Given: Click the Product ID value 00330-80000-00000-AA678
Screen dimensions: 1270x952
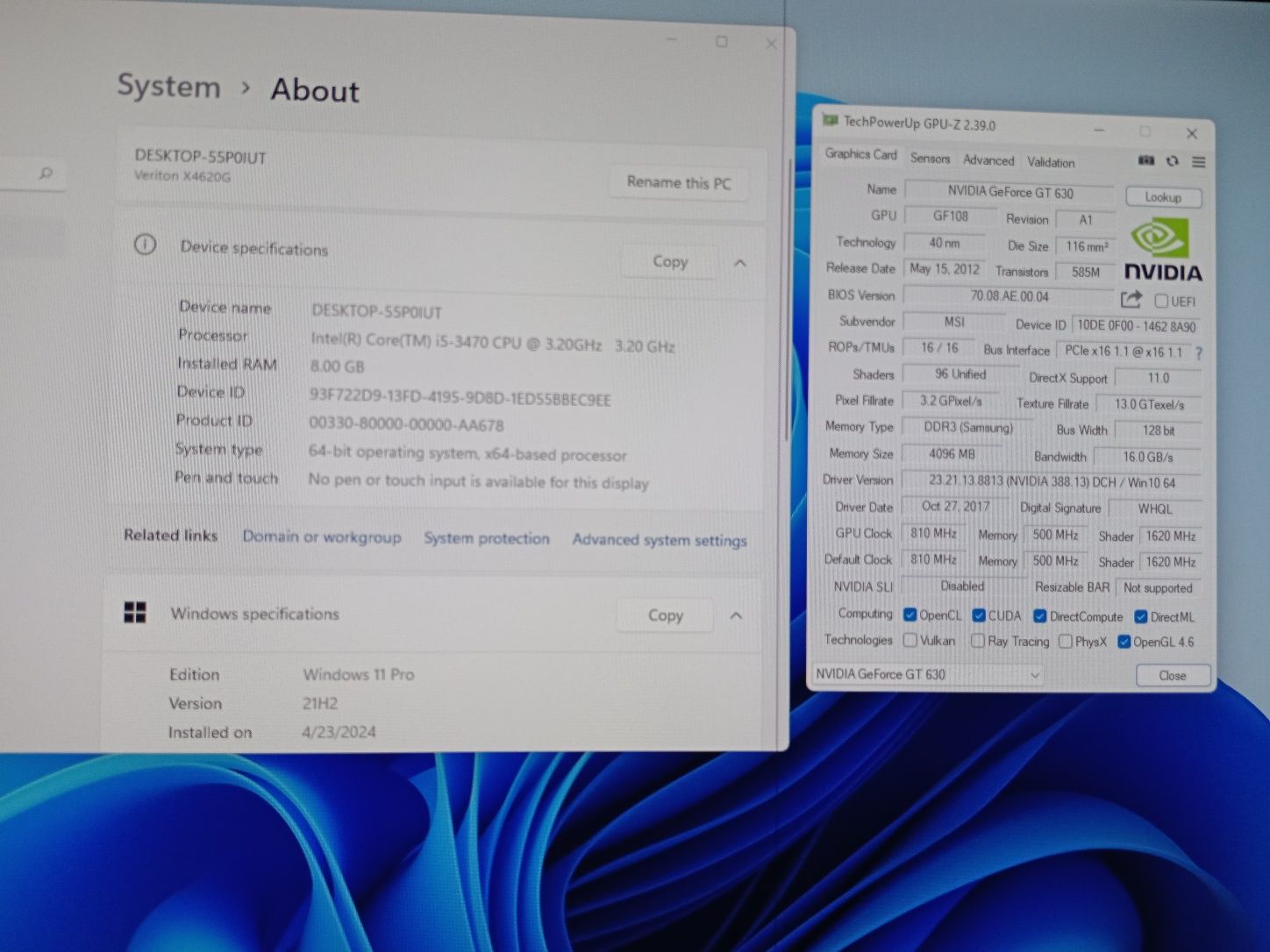Looking at the screenshot, I should 406,425.
